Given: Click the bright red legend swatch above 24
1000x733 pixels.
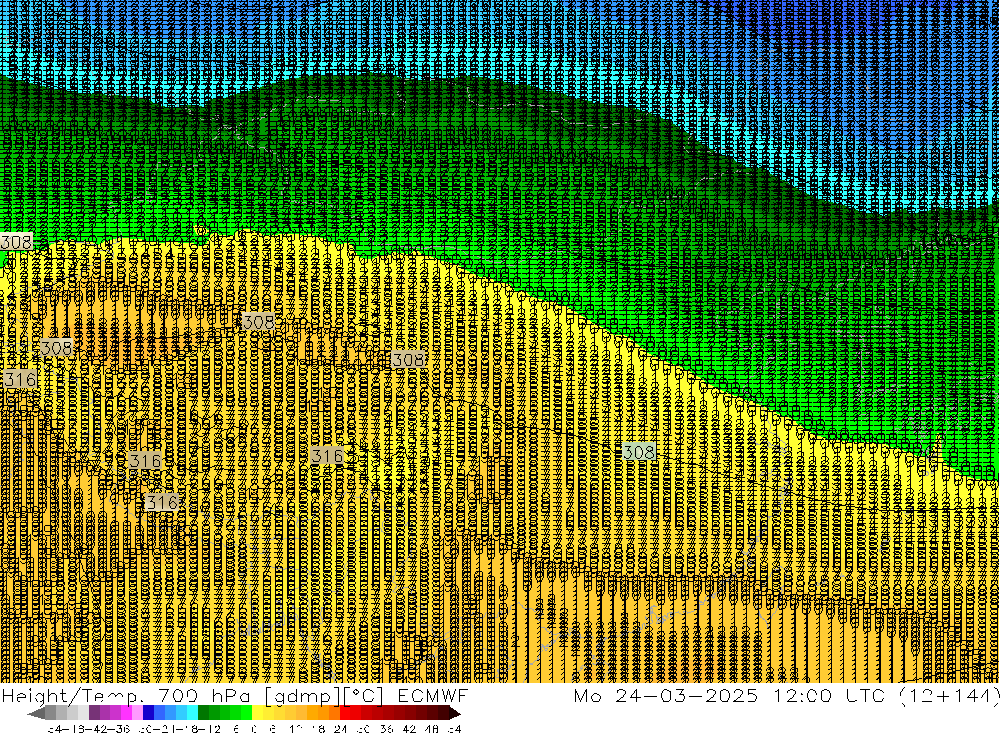Looking at the screenshot, I should (x=346, y=713).
